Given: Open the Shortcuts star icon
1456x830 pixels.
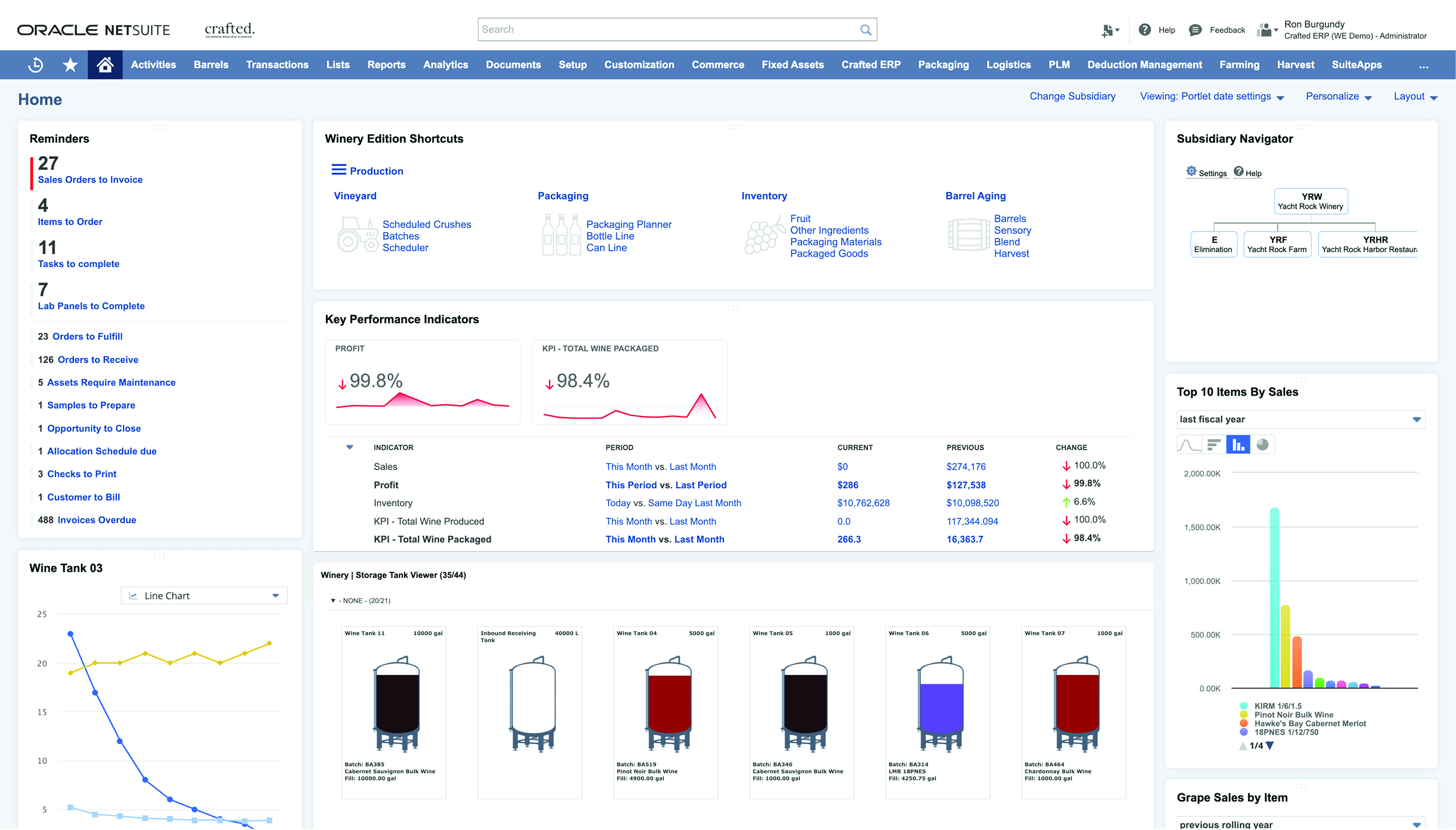Looking at the screenshot, I should click(x=70, y=65).
